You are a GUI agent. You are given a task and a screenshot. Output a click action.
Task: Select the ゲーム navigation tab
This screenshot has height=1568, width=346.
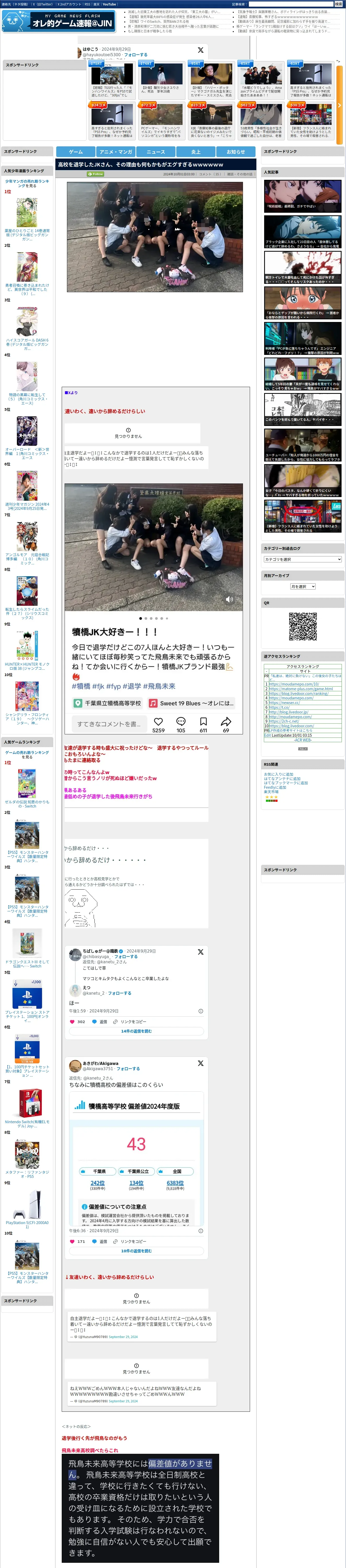point(76,152)
